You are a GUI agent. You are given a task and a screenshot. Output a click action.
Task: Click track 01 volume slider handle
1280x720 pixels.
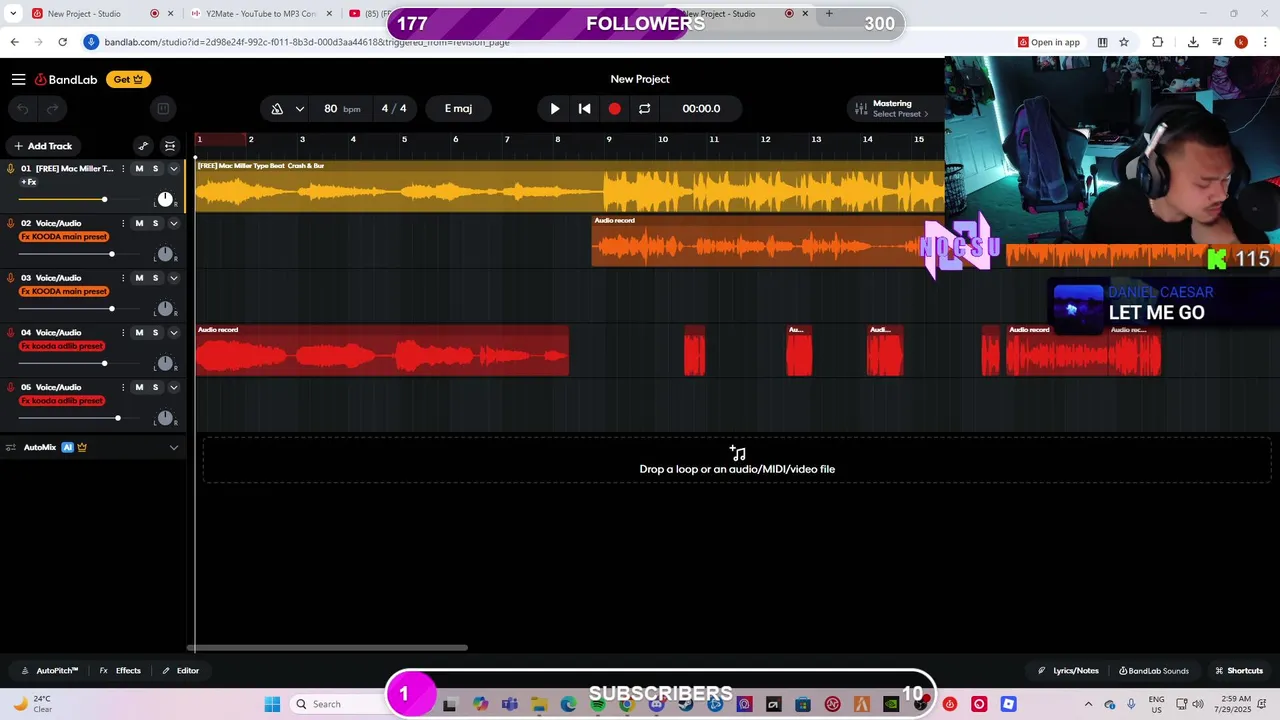tap(104, 200)
